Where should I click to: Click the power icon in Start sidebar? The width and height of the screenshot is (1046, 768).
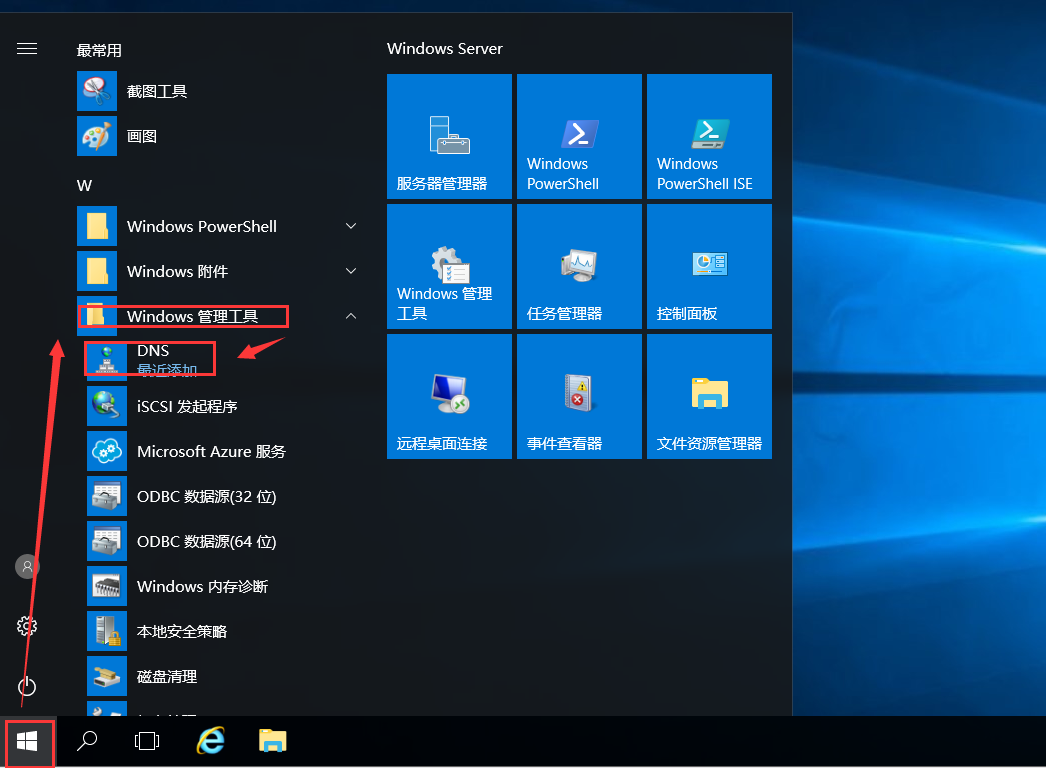point(27,686)
